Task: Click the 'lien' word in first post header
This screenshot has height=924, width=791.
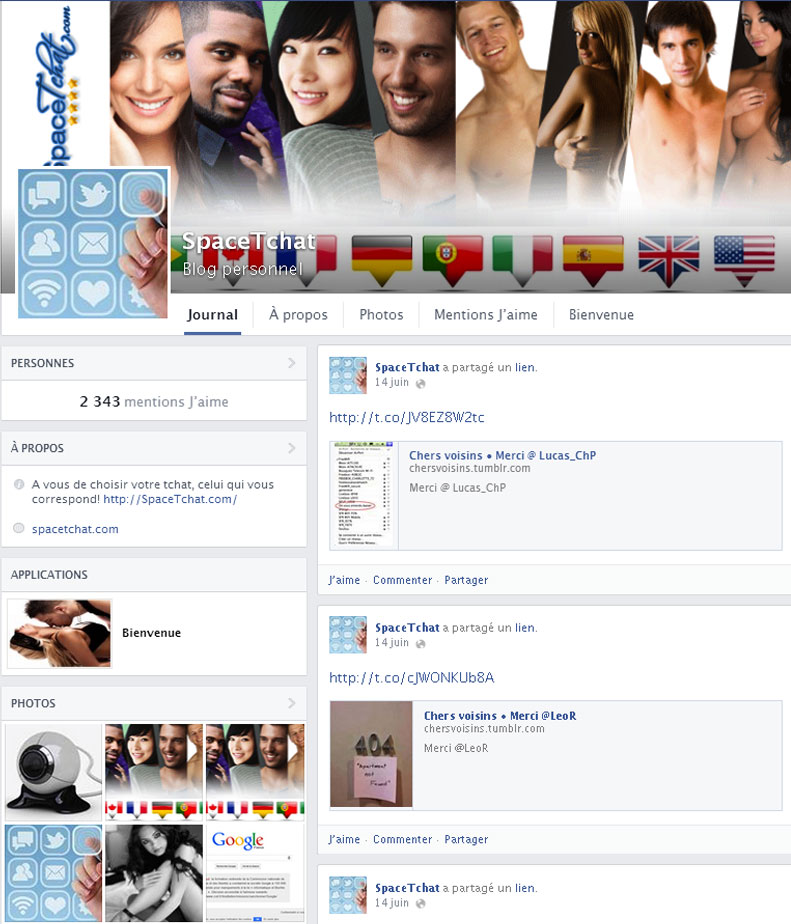Action: click(525, 367)
